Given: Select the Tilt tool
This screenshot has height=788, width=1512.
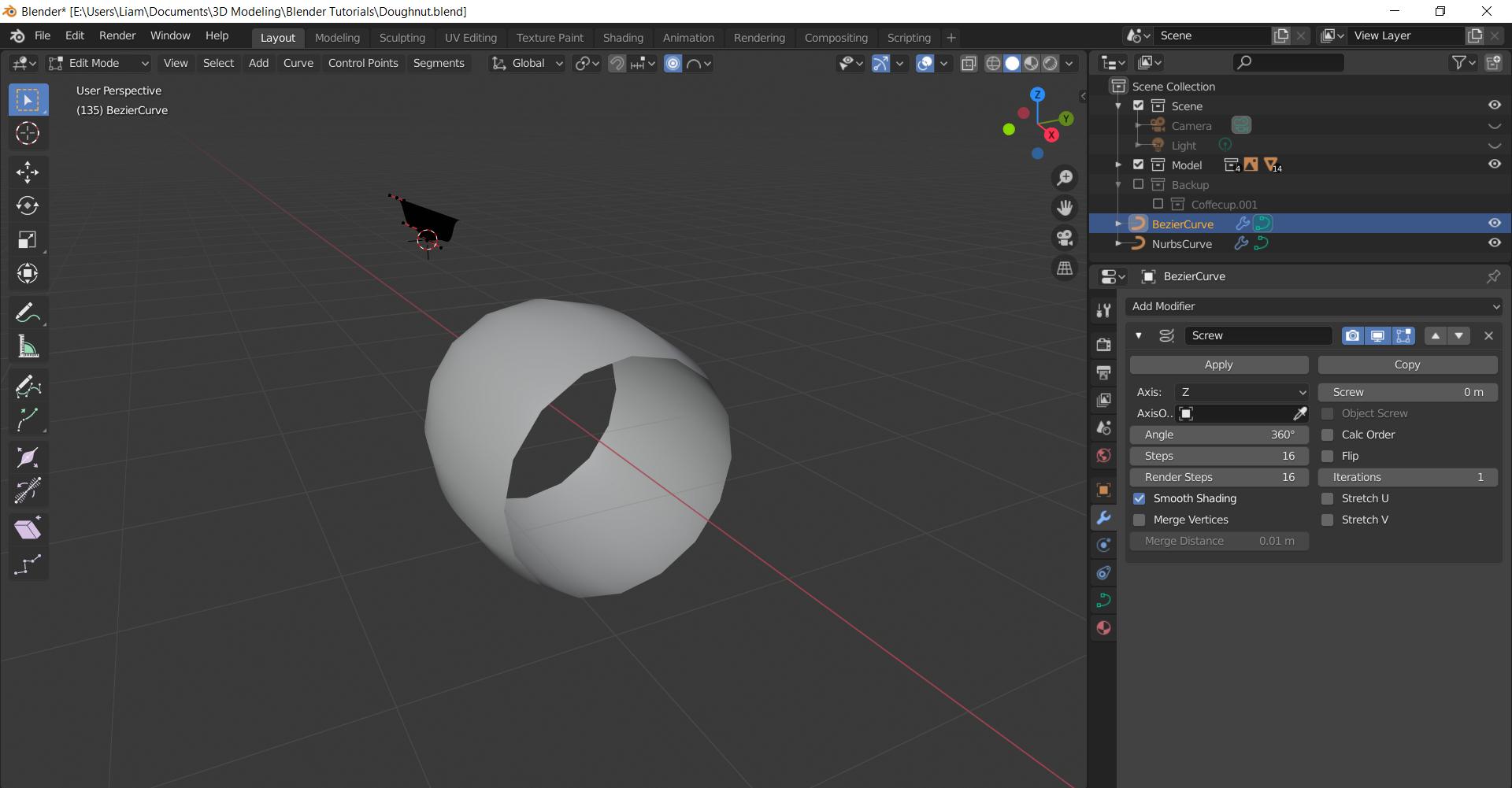Looking at the screenshot, I should pyautogui.click(x=28, y=491).
